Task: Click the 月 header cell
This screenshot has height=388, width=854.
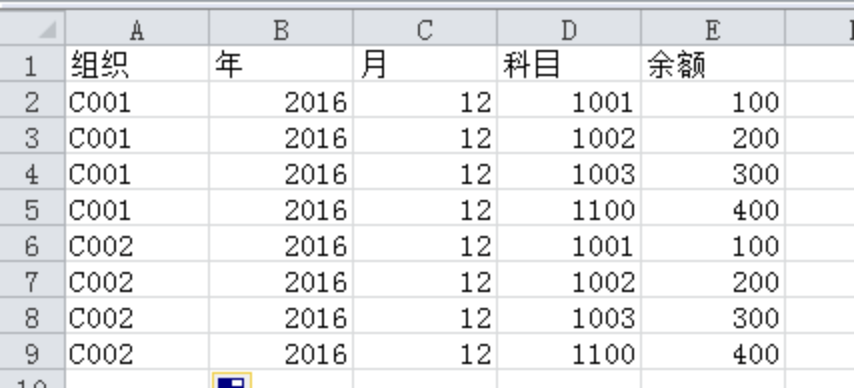Action: [425, 64]
